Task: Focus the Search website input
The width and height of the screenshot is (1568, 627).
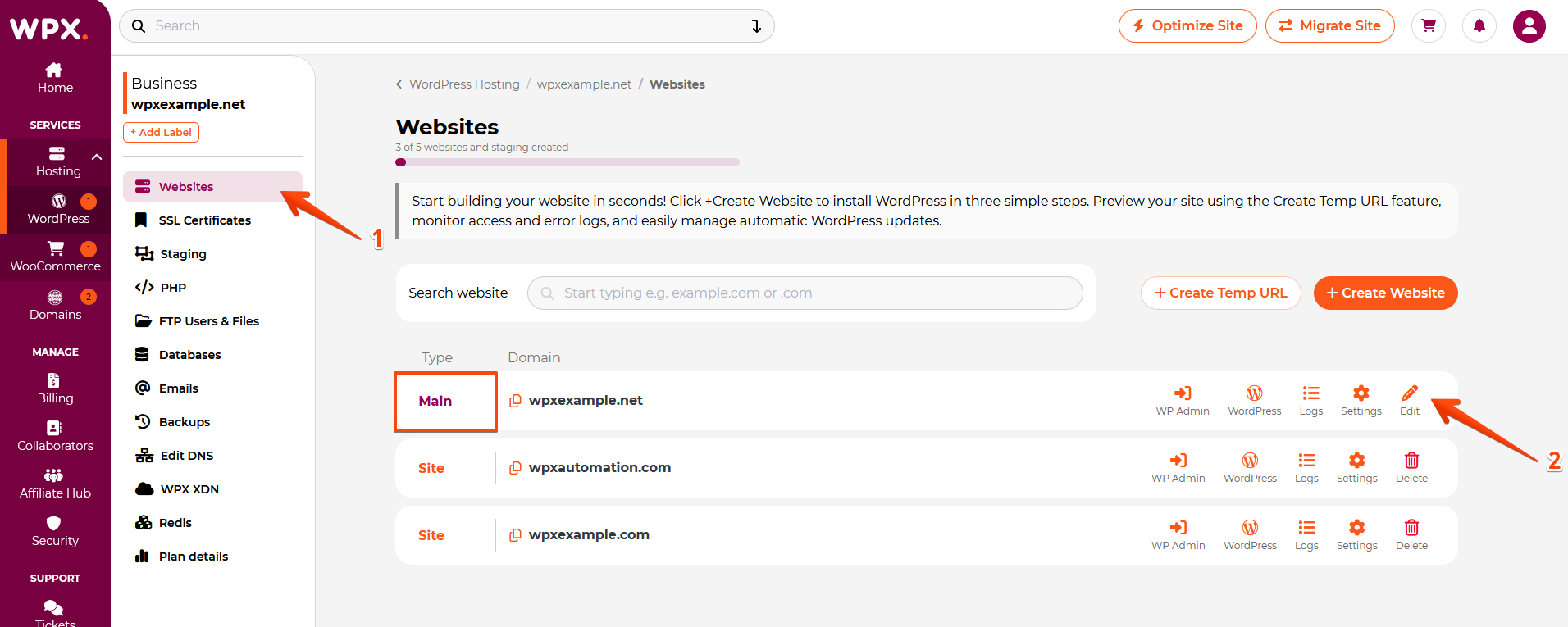Action: (x=805, y=293)
